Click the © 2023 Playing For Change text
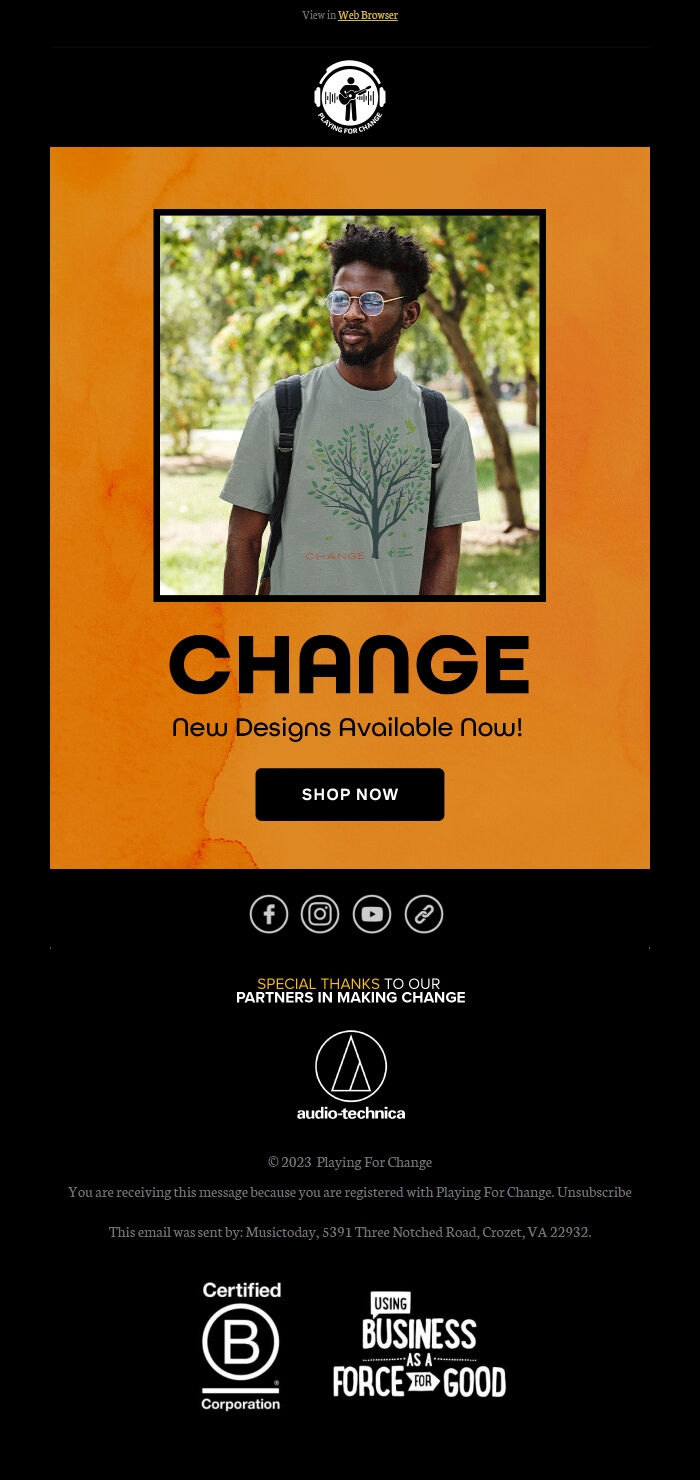The height and width of the screenshot is (1480, 700). coord(350,1162)
